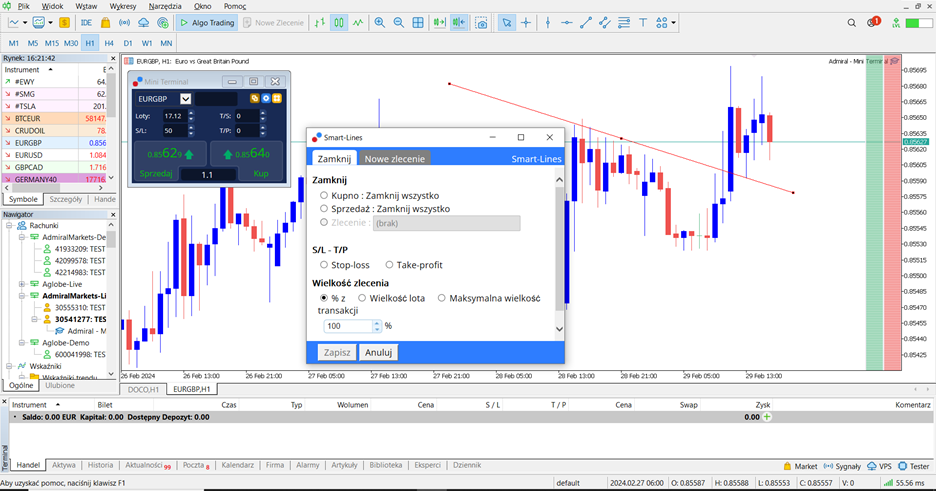The image size is (936, 491).
Task: Collapse the Rachunki tree node
Action: (10, 226)
